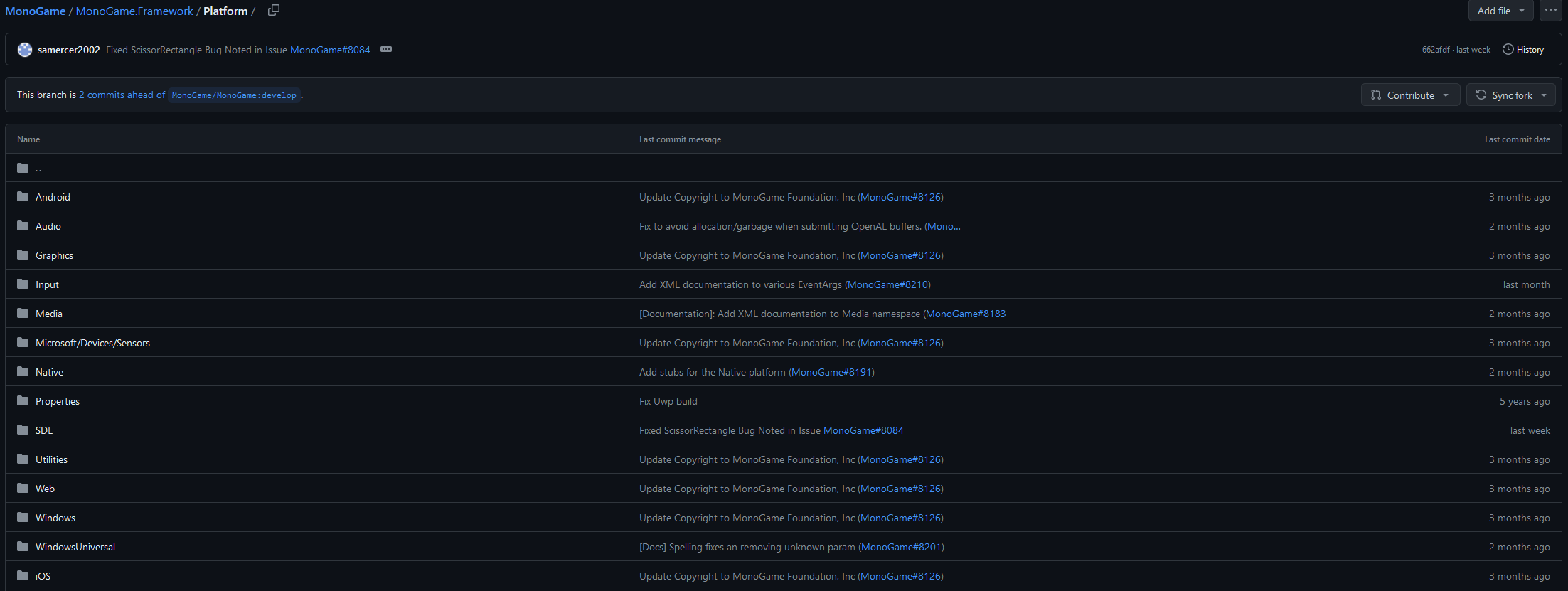Open the WindowsUniversal folder

point(75,547)
